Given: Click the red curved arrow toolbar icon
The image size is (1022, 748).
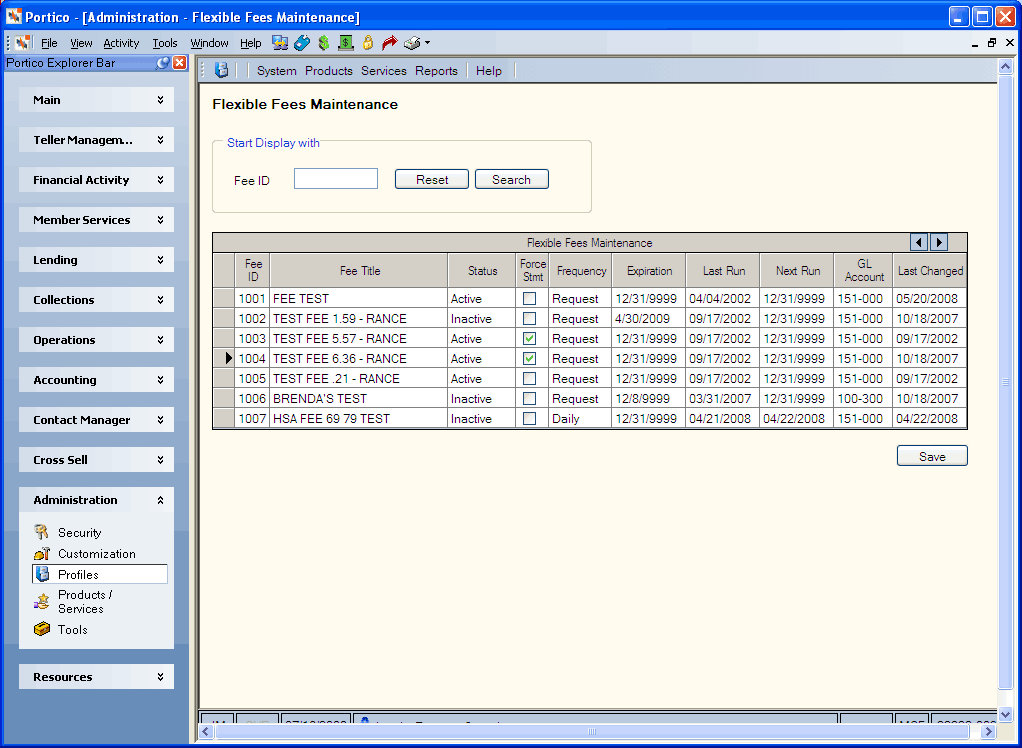Looking at the screenshot, I should 389,43.
